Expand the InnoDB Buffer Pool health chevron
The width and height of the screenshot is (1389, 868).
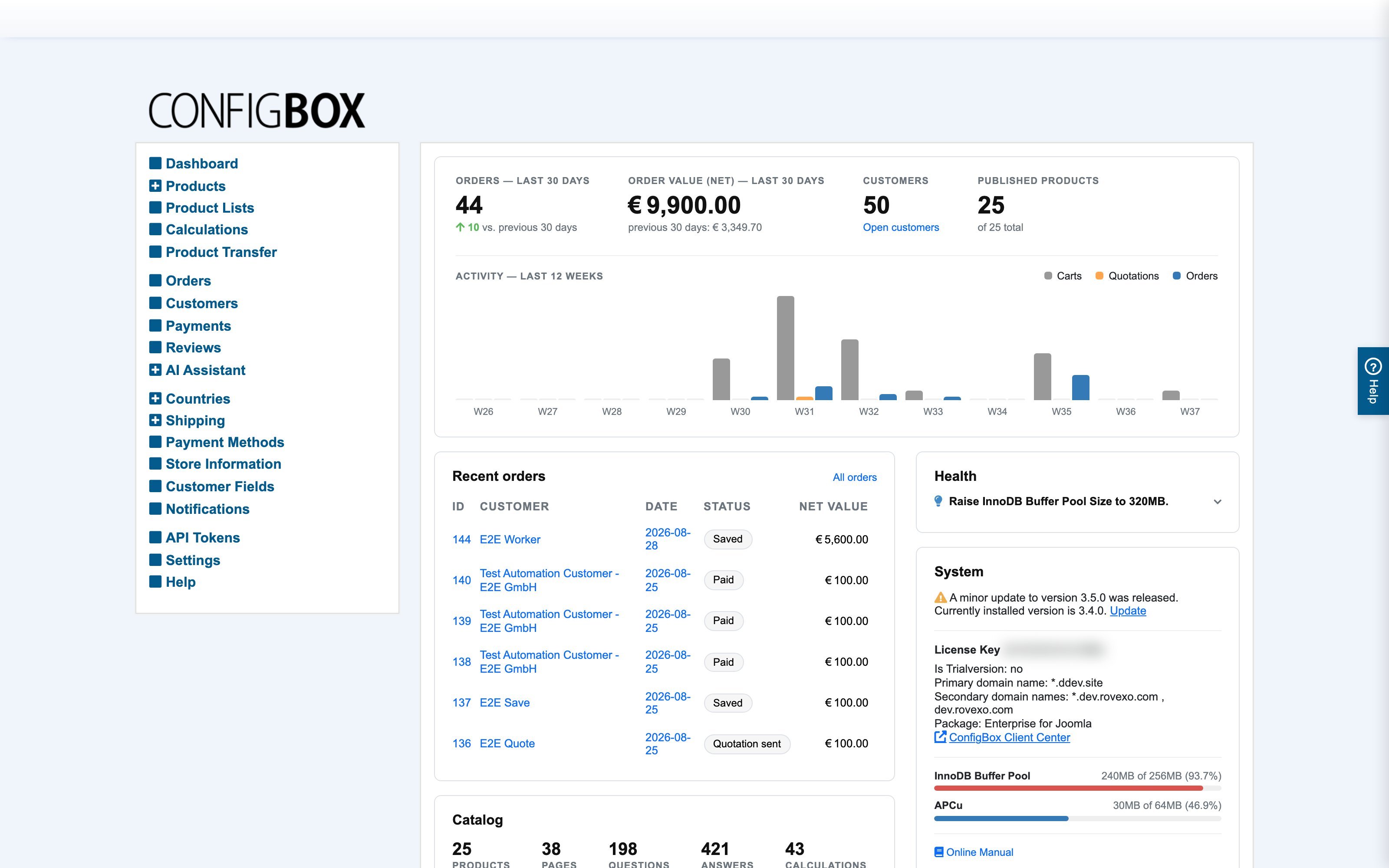click(1218, 502)
